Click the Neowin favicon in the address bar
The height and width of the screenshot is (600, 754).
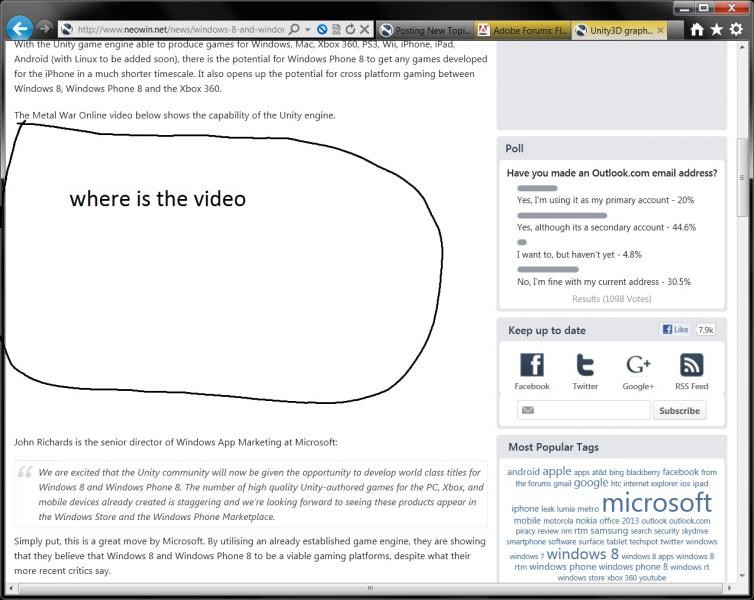(x=67, y=29)
